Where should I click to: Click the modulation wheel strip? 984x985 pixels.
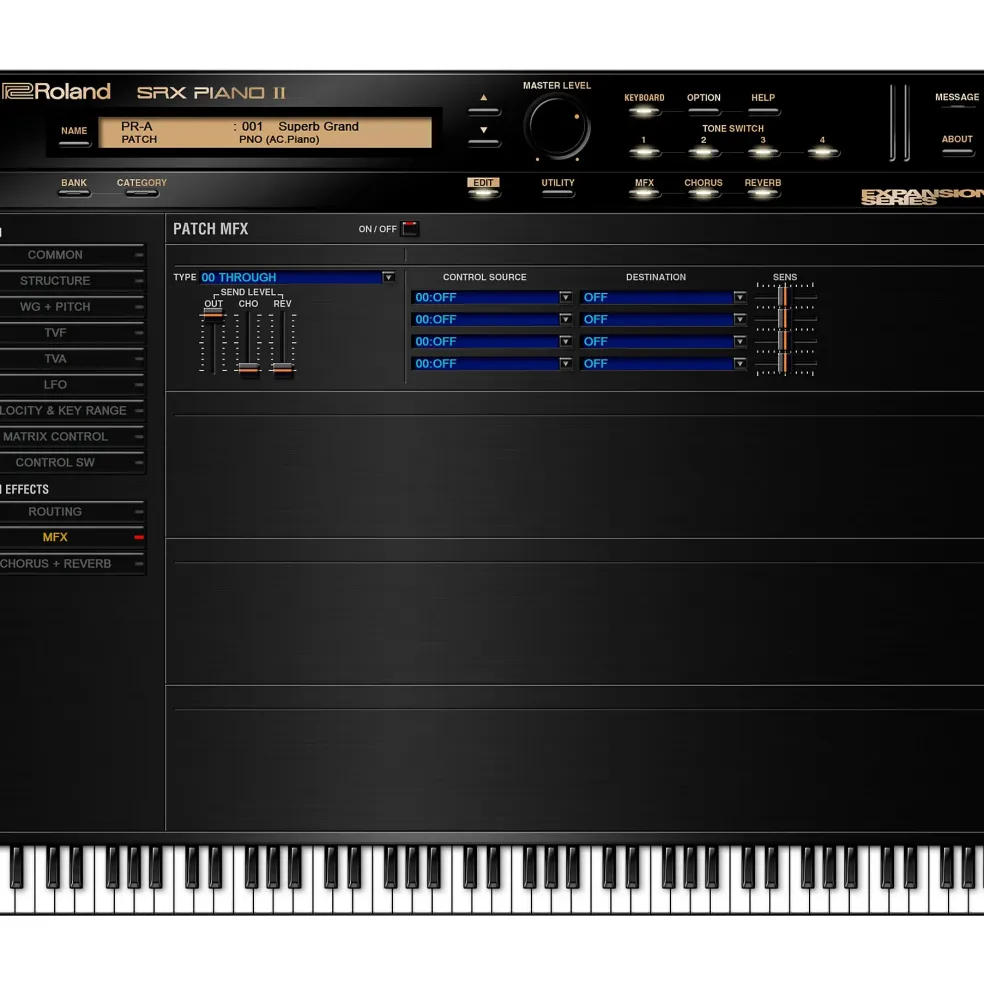pos(907,123)
